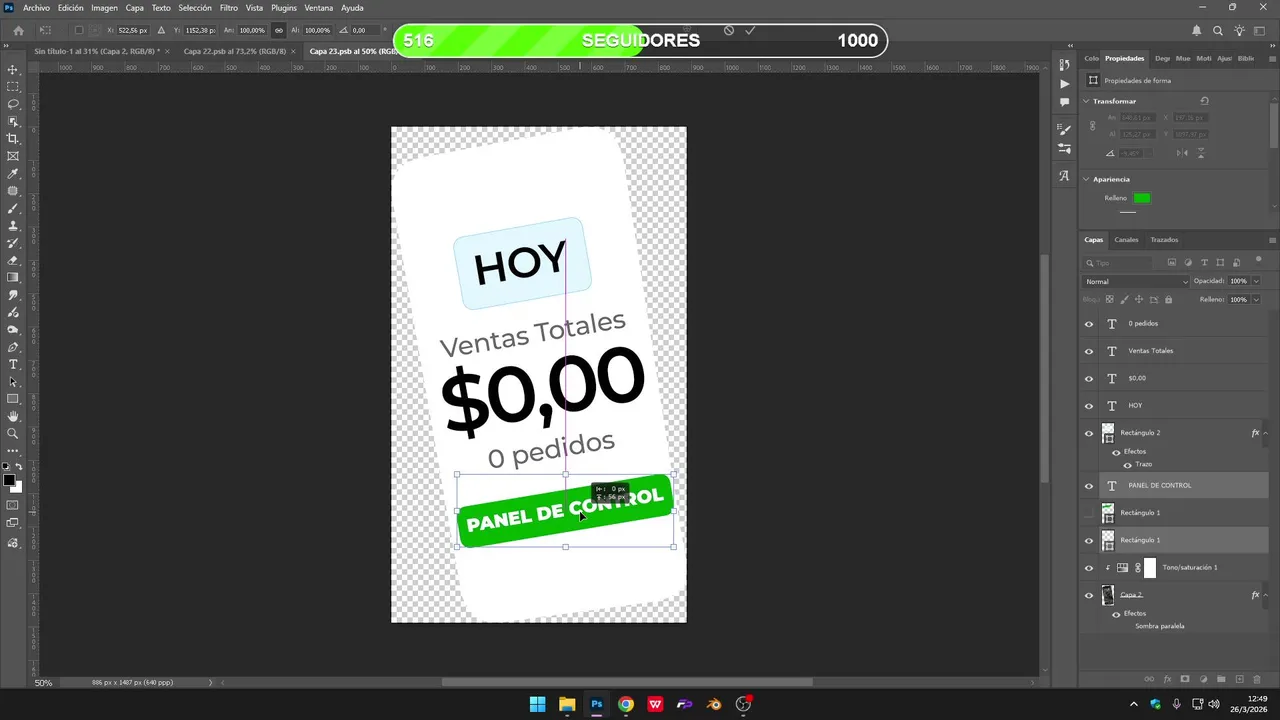Select the Zoom magnifier tool

tap(13, 434)
